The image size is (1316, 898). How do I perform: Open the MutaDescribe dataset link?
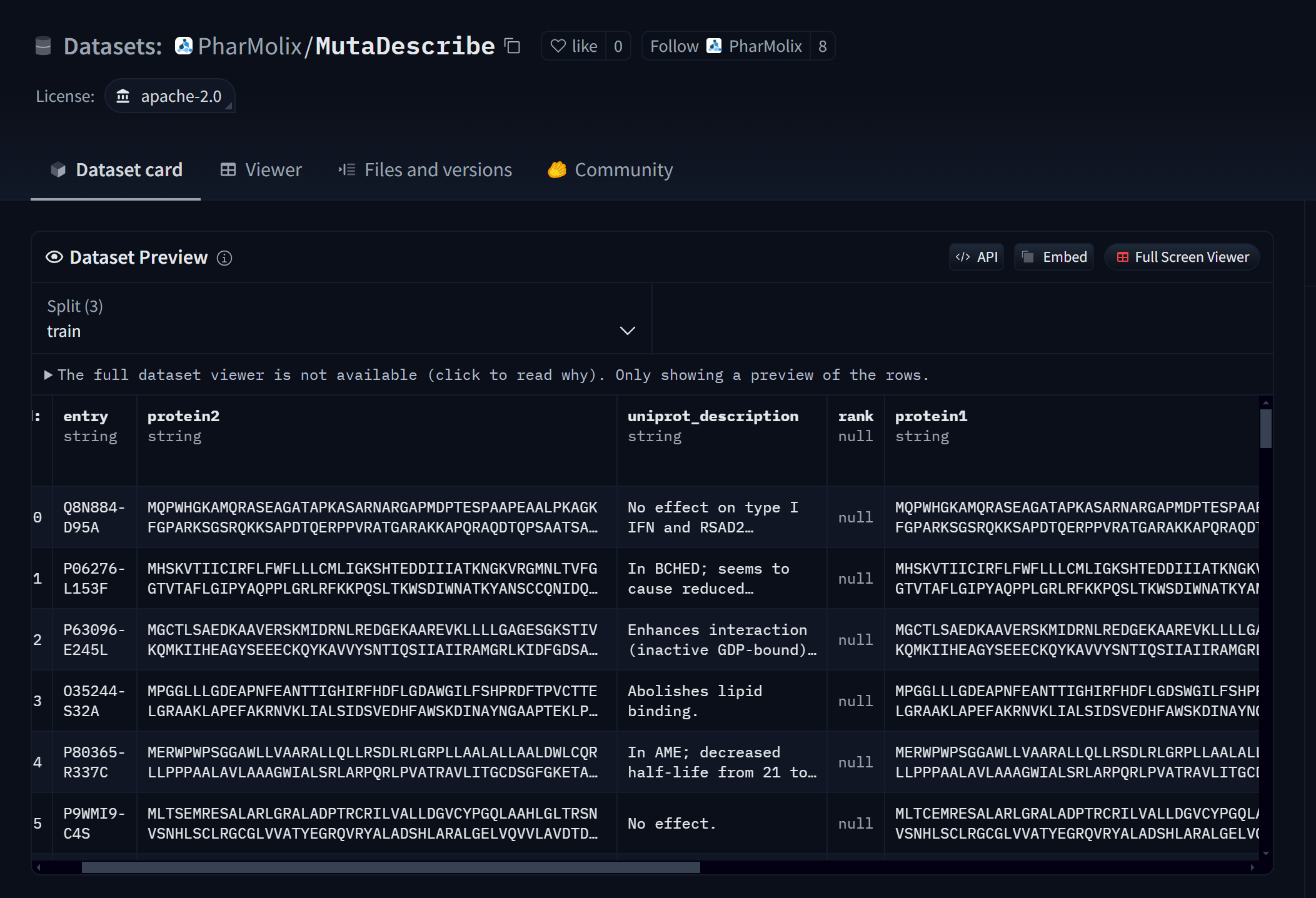[405, 46]
